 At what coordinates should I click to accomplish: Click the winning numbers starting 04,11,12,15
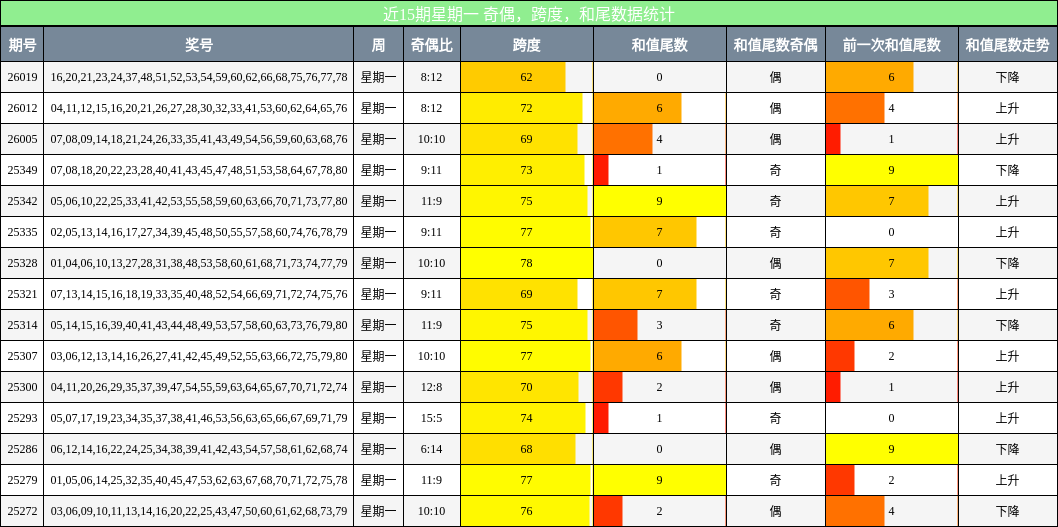[x=199, y=108]
